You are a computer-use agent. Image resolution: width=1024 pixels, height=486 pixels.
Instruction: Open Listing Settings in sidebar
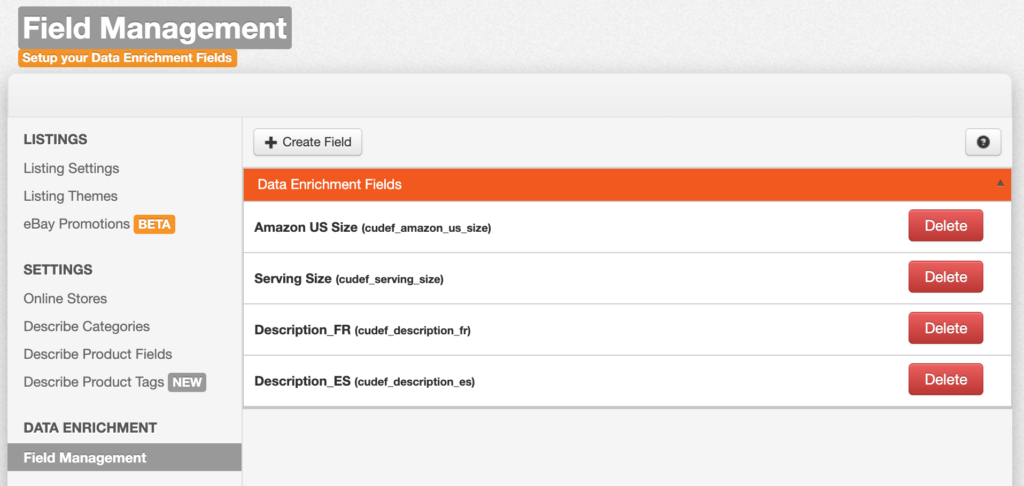(71, 168)
